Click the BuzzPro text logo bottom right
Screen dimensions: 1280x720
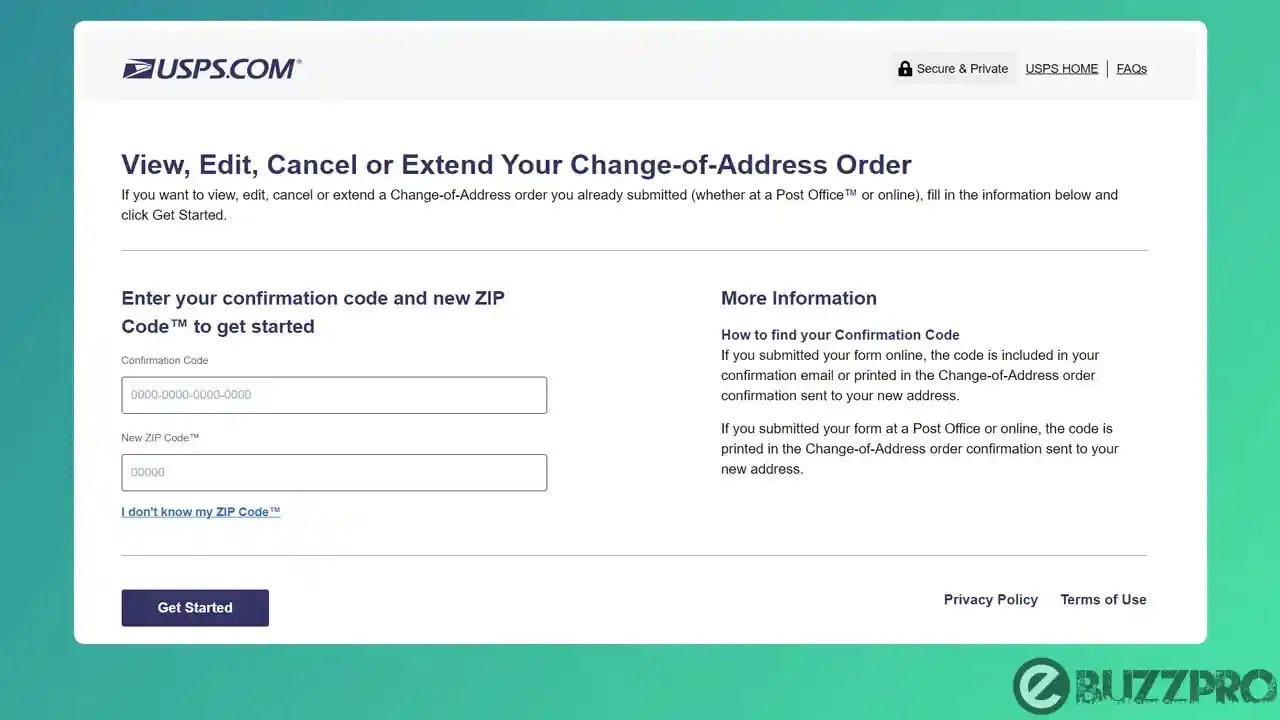(x=1175, y=686)
